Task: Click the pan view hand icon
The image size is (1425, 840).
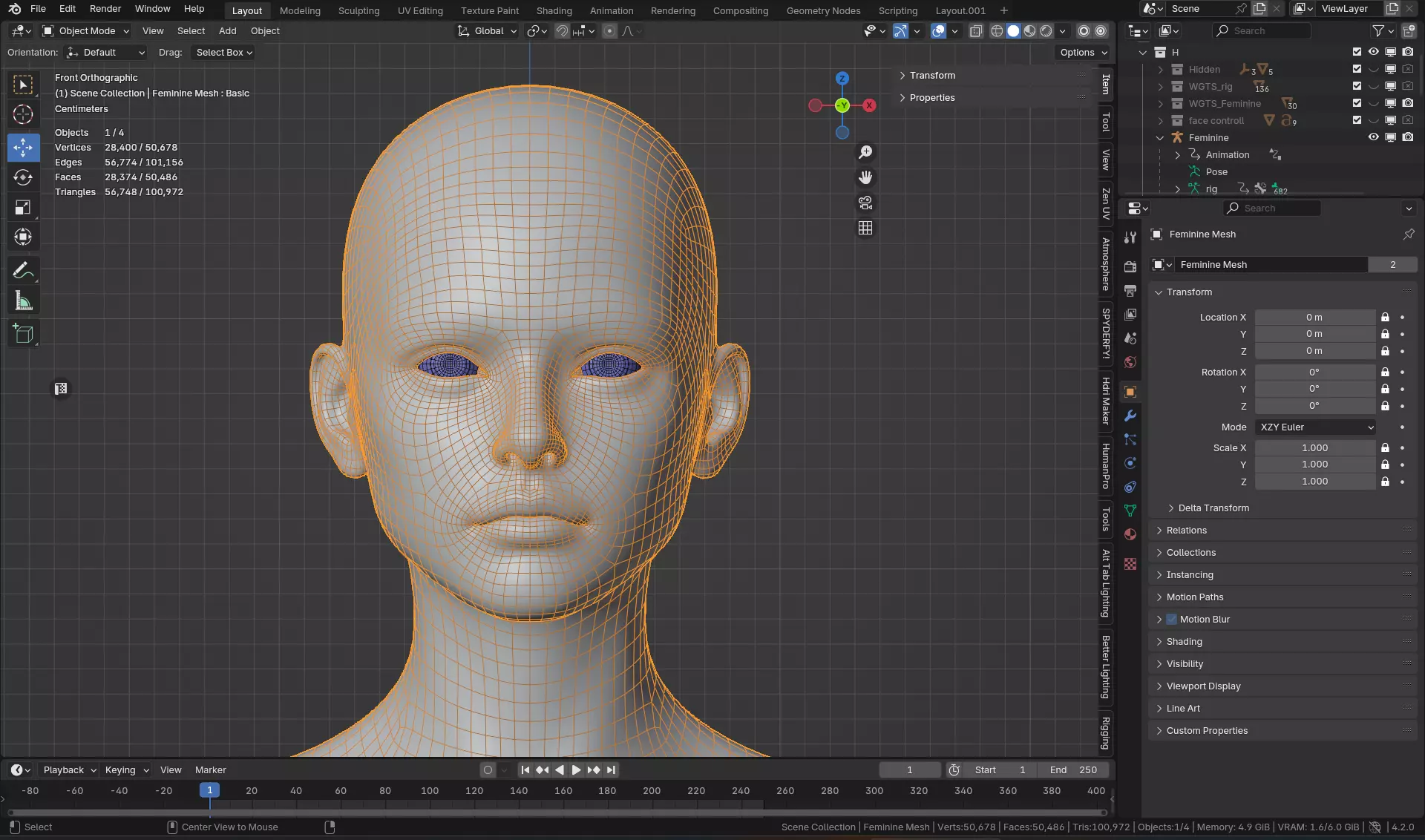Action: [865, 177]
